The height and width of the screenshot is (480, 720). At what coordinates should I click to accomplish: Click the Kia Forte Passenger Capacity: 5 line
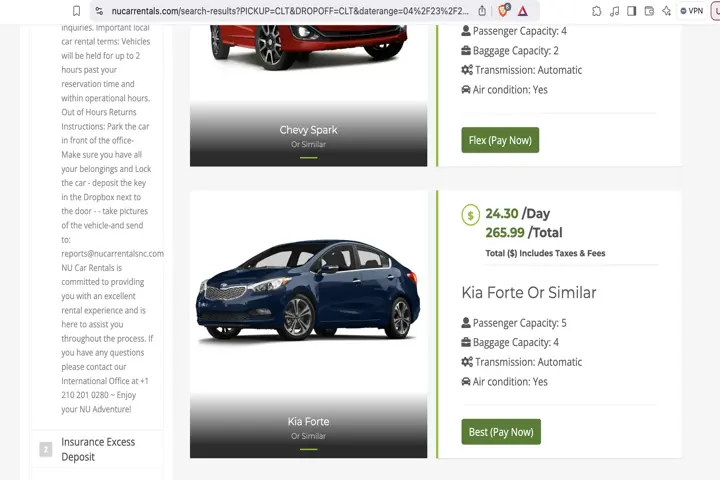514,323
